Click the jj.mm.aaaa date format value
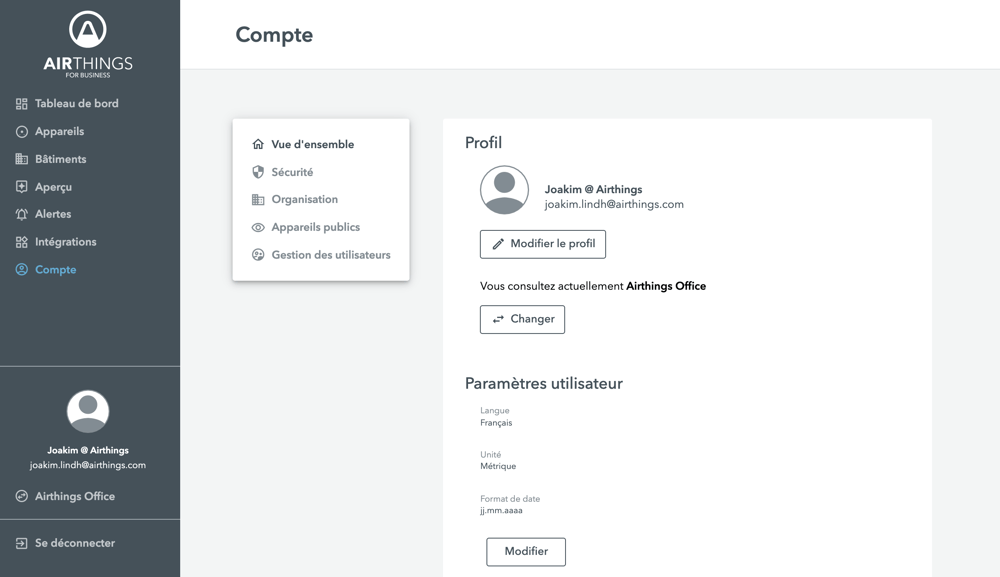The width and height of the screenshot is (1000, 577). 501,510
